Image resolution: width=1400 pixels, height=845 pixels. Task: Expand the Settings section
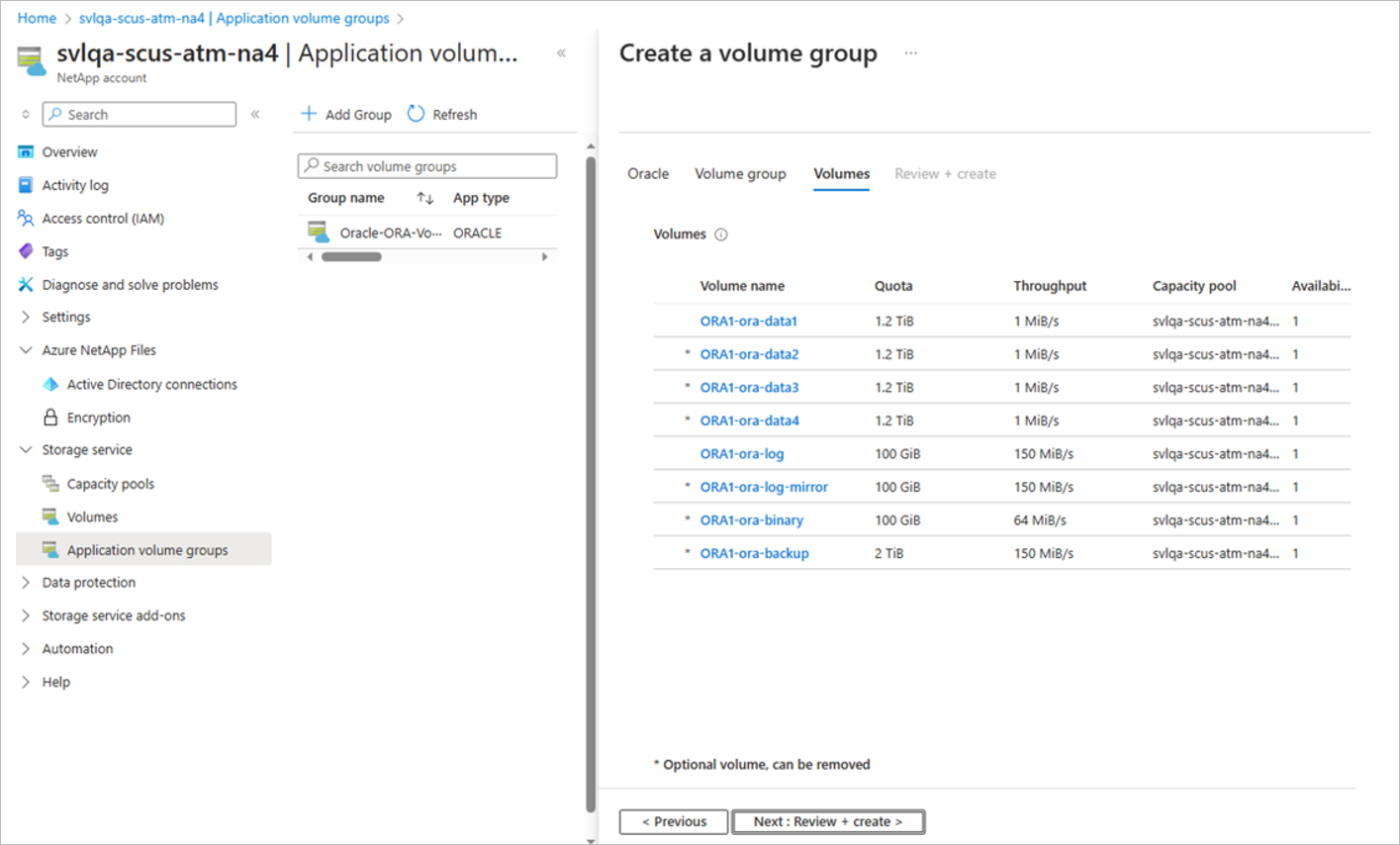tap(26, 317)
